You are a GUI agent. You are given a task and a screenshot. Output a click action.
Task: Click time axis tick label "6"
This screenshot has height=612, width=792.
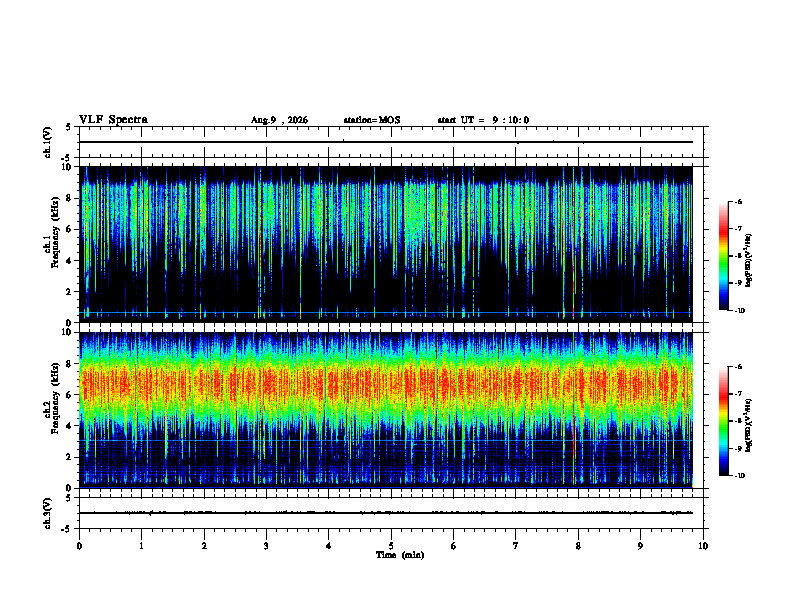click(453, 546)
